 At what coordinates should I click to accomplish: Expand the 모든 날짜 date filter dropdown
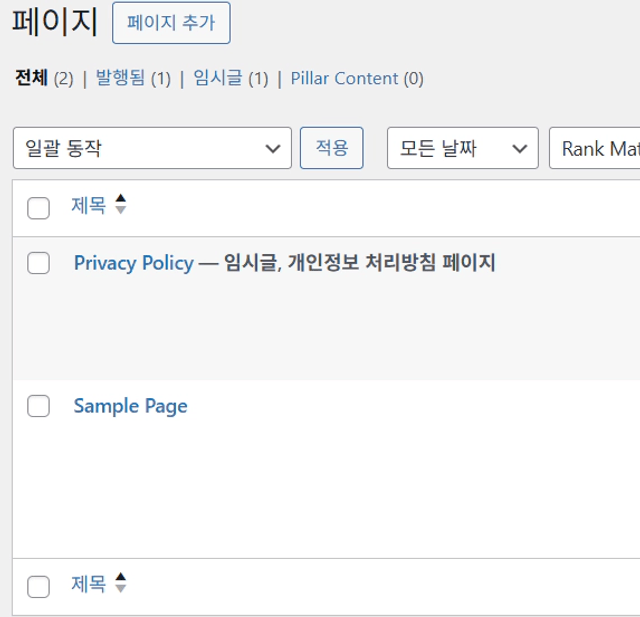click(462, 149)
